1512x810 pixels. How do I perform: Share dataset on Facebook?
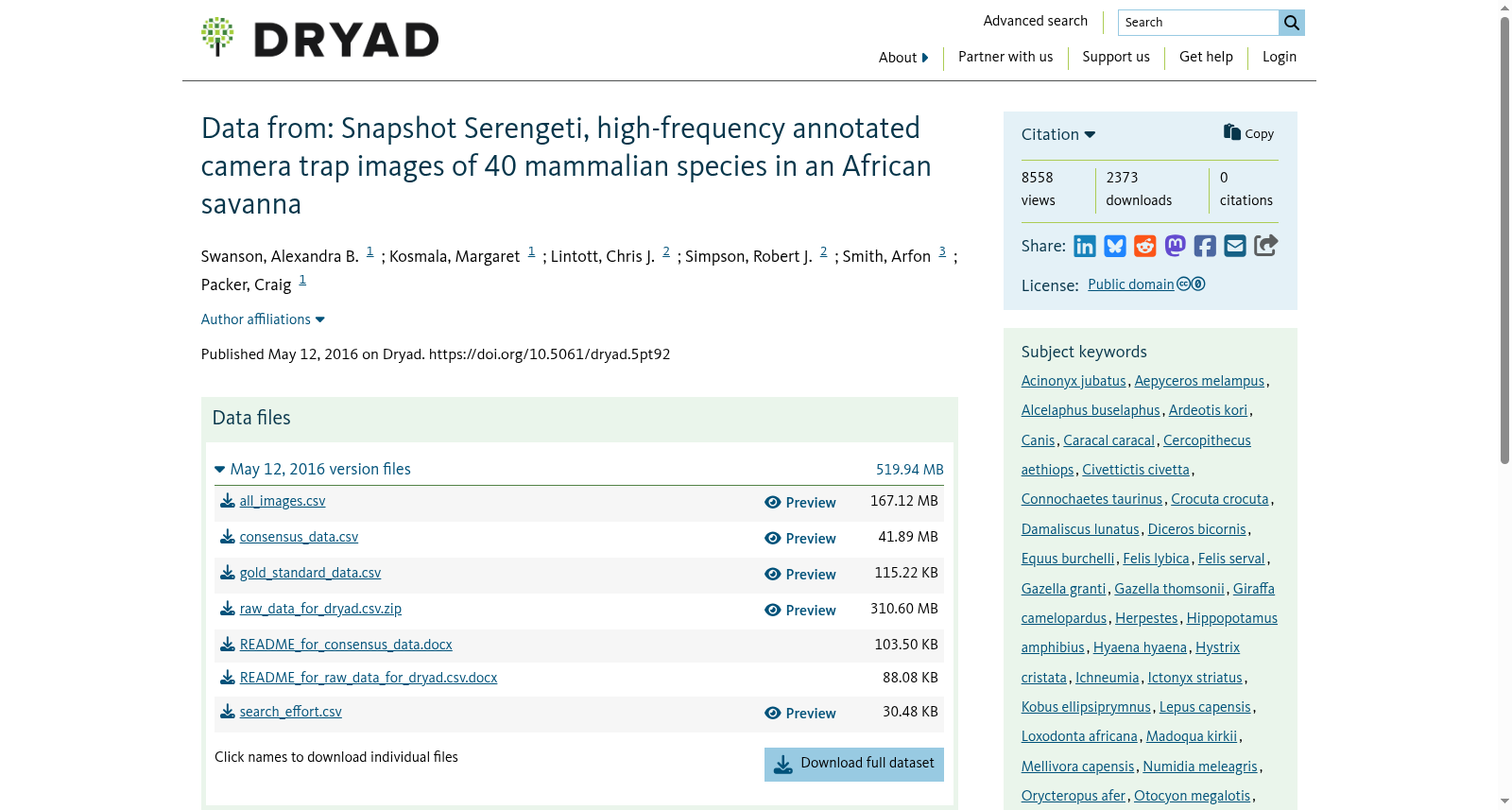click(1205, 247)
